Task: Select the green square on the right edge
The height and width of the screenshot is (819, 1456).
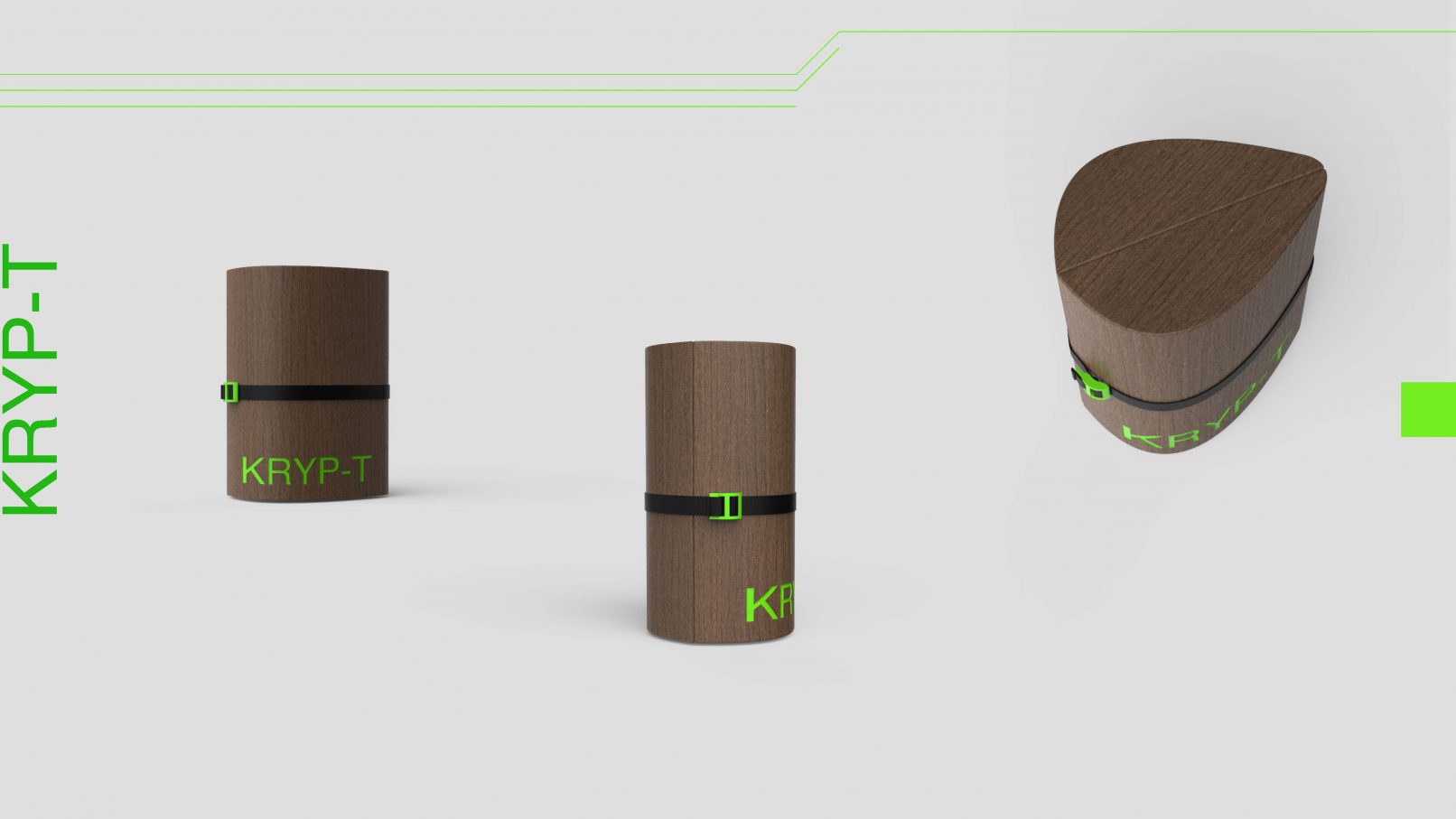Action: click(x=1427, y=409)
